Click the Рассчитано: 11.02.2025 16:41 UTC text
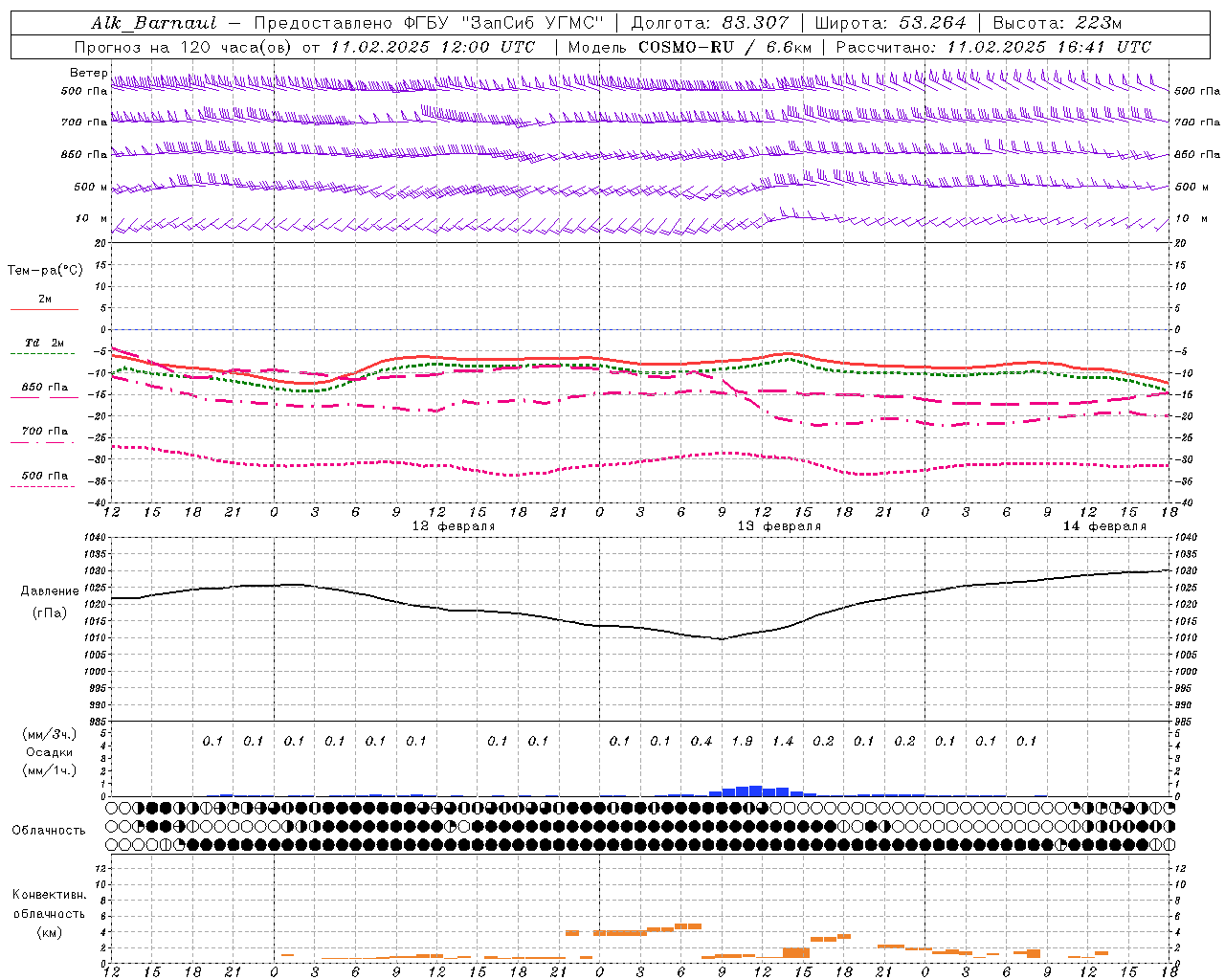Viewport: 1225px width, 980px height. tap(993, 47)
